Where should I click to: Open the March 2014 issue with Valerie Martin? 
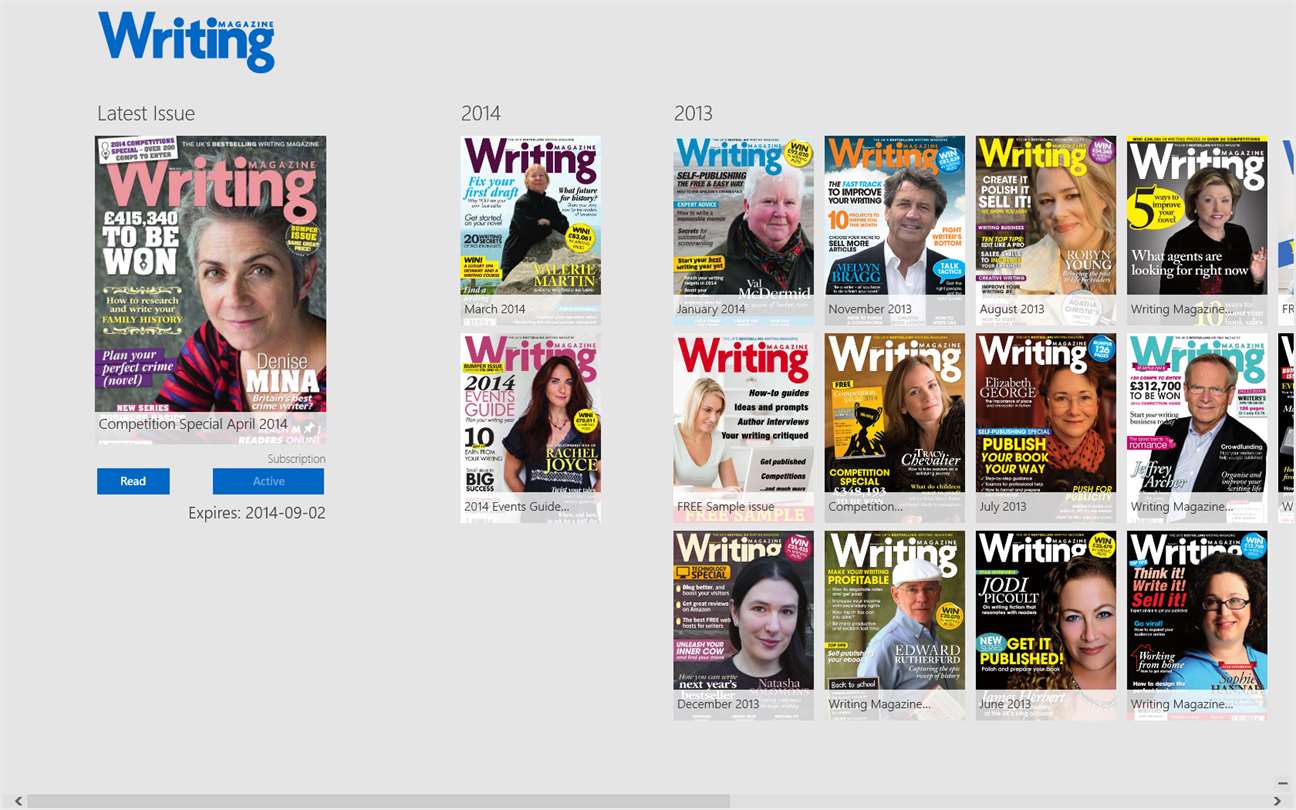[531, 231]
